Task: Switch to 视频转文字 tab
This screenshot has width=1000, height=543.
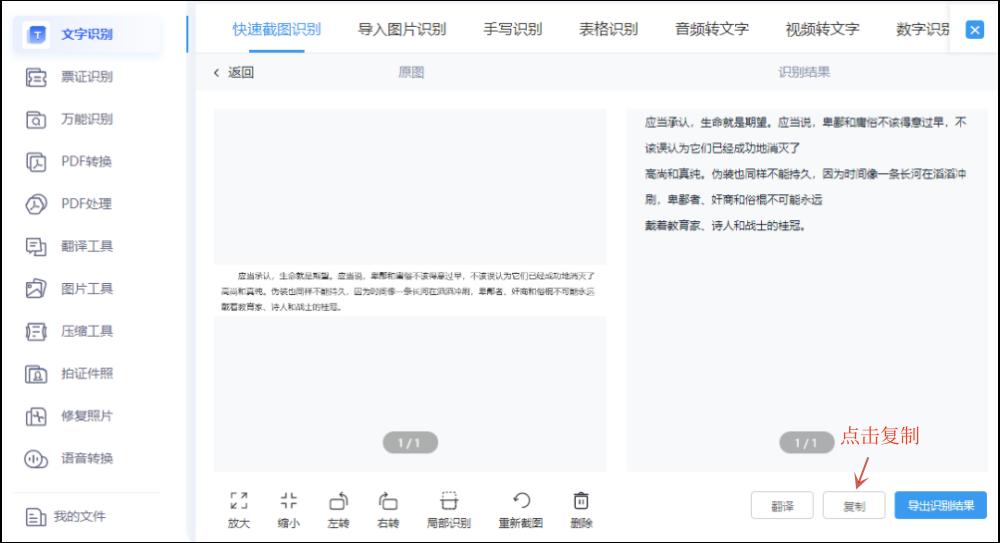Action: 823,29
